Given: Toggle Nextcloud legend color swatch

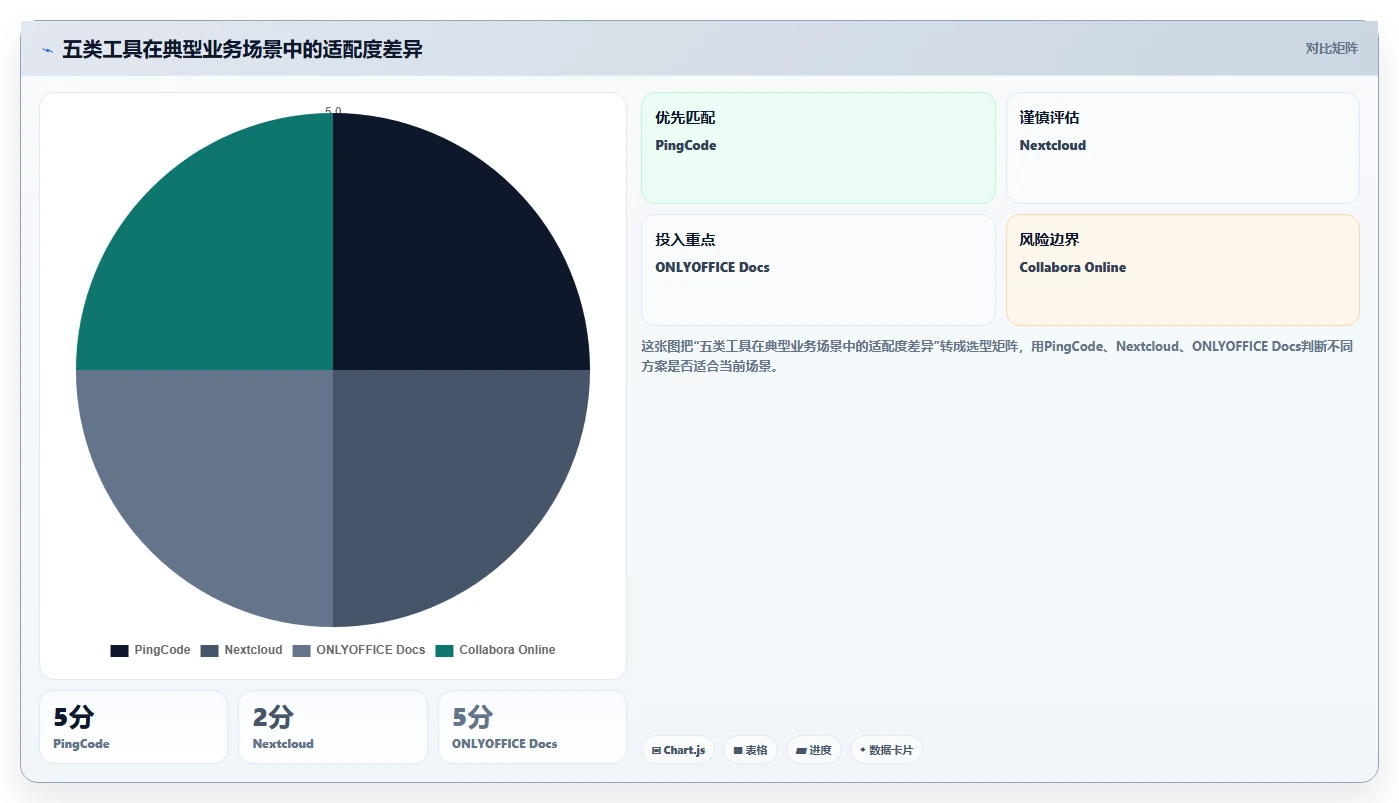Looking at the screenshot, I should click(x=209, y=651).
